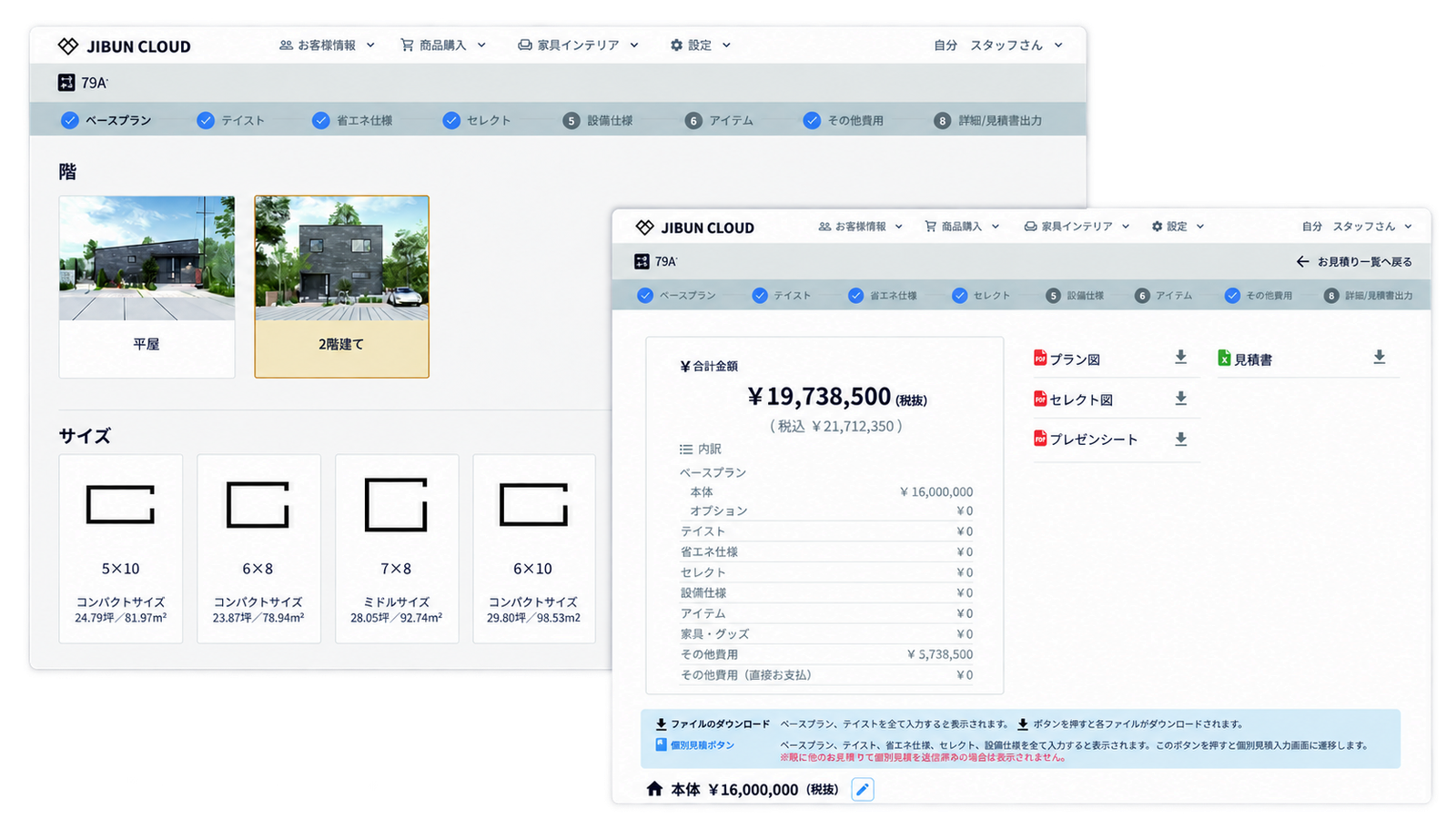
Task: Choose the 7×8 ミドルサイズ card
Action: (397, 549)
